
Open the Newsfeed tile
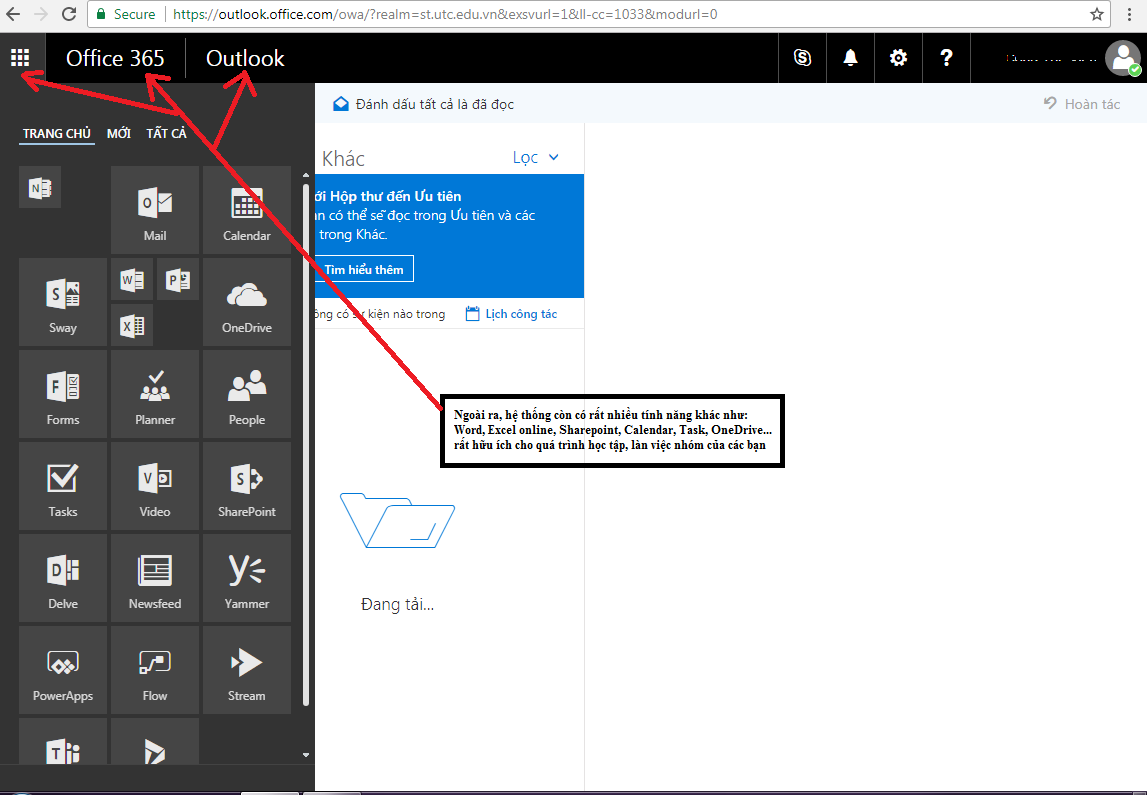click(x=154, y=579)
